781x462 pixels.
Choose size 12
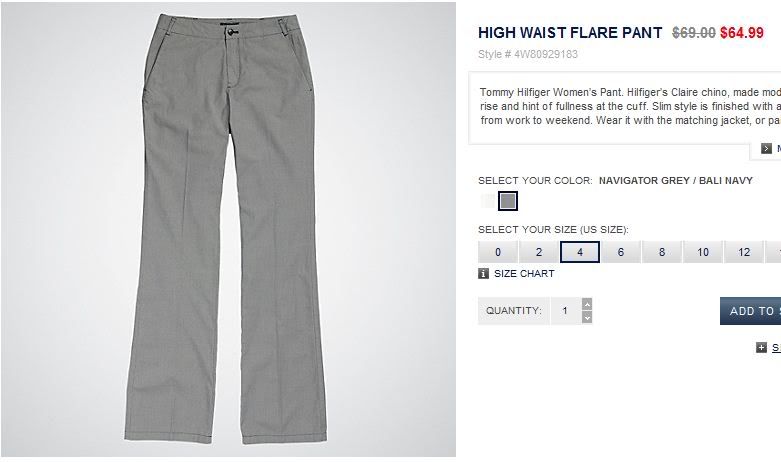[x=744, y=252]
